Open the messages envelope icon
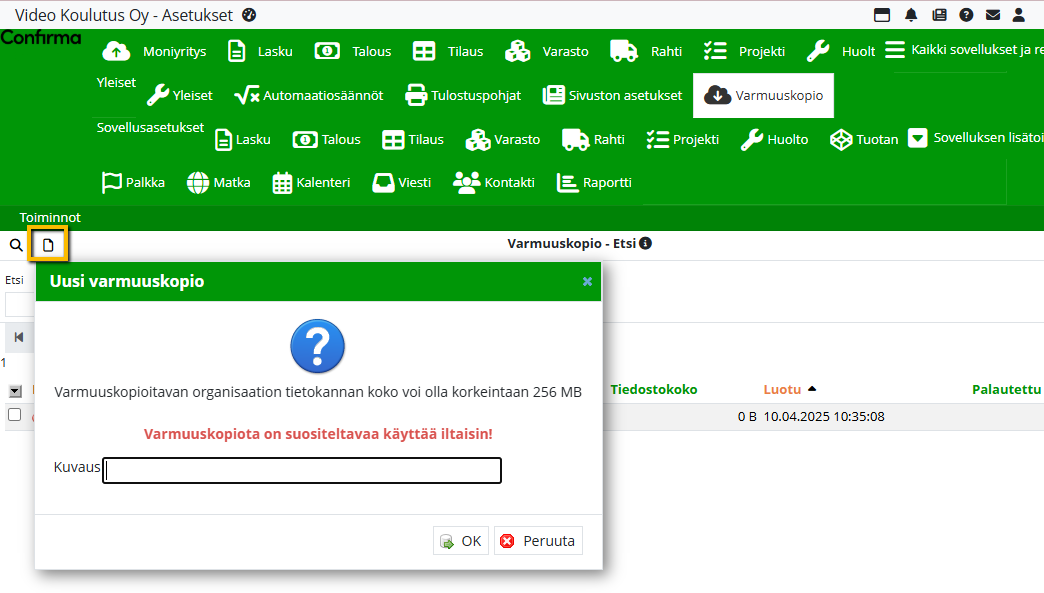The width and height of the screenshot is (1044, 593). click(993, 15)
